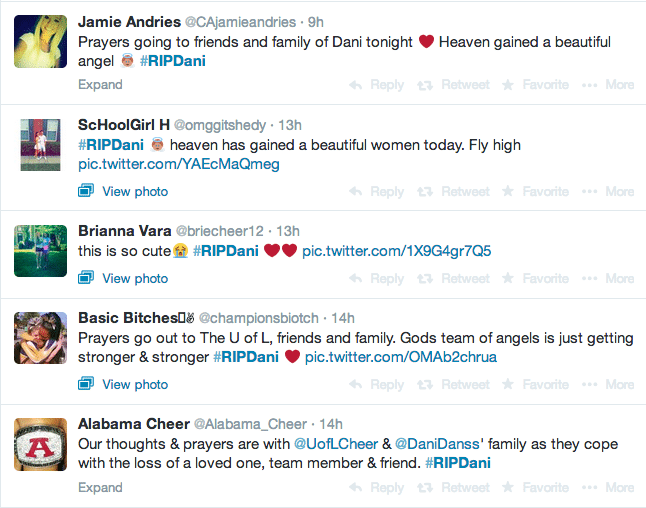This screenshot has height=508, width=646.
Task: Open More options on Basic Bitches tweet
Action: [x=608, y=385]
